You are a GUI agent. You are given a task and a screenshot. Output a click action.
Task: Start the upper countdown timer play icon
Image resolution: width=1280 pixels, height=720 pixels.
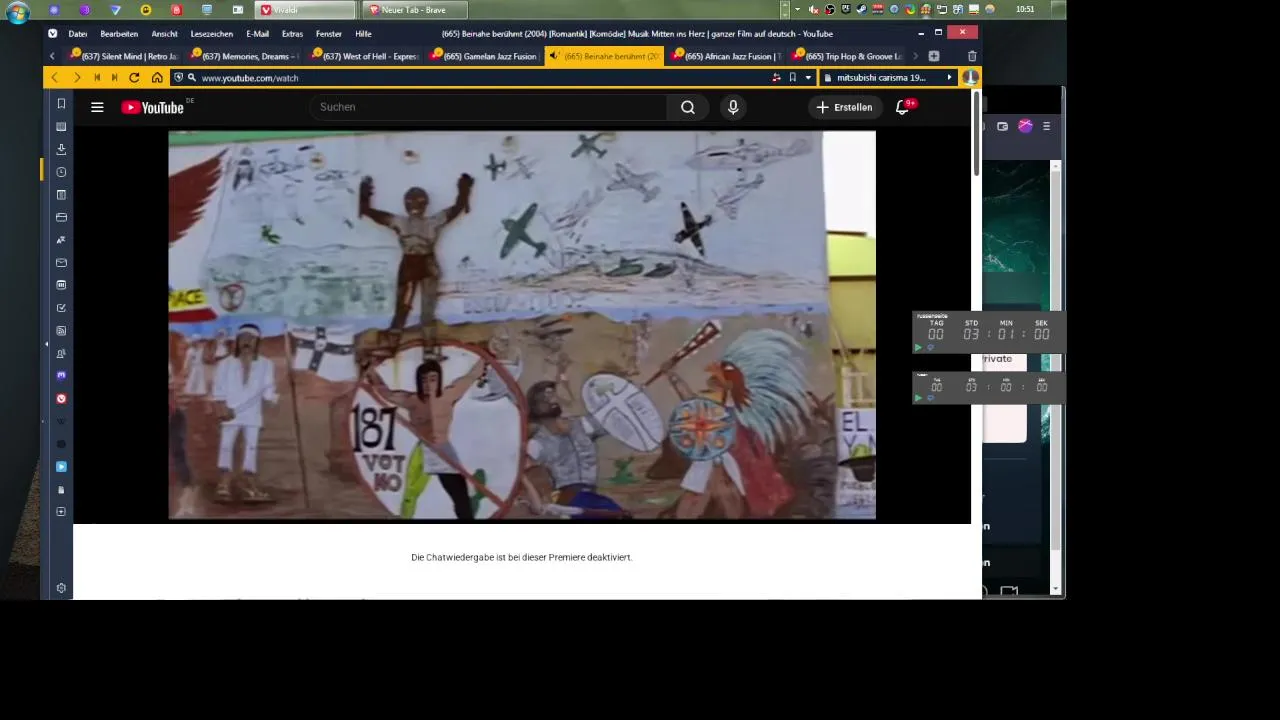[918, 348]
